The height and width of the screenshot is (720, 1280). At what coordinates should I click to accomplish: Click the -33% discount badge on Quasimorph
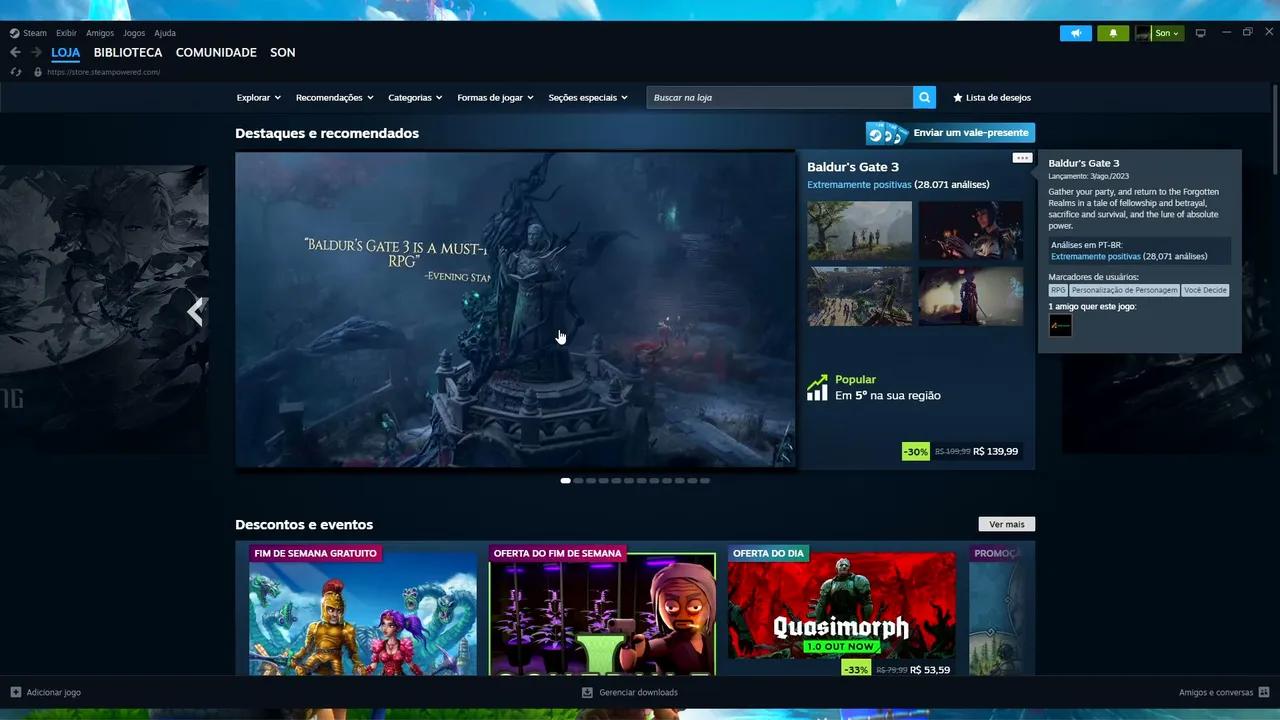click(x=856, y=669)
